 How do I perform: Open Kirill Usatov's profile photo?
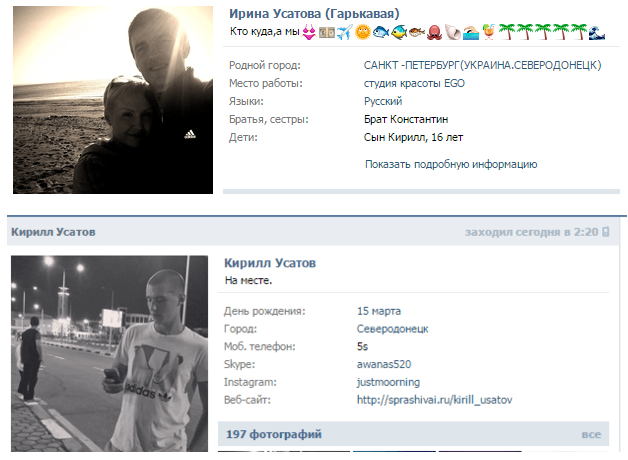click(x=109, y=354)
